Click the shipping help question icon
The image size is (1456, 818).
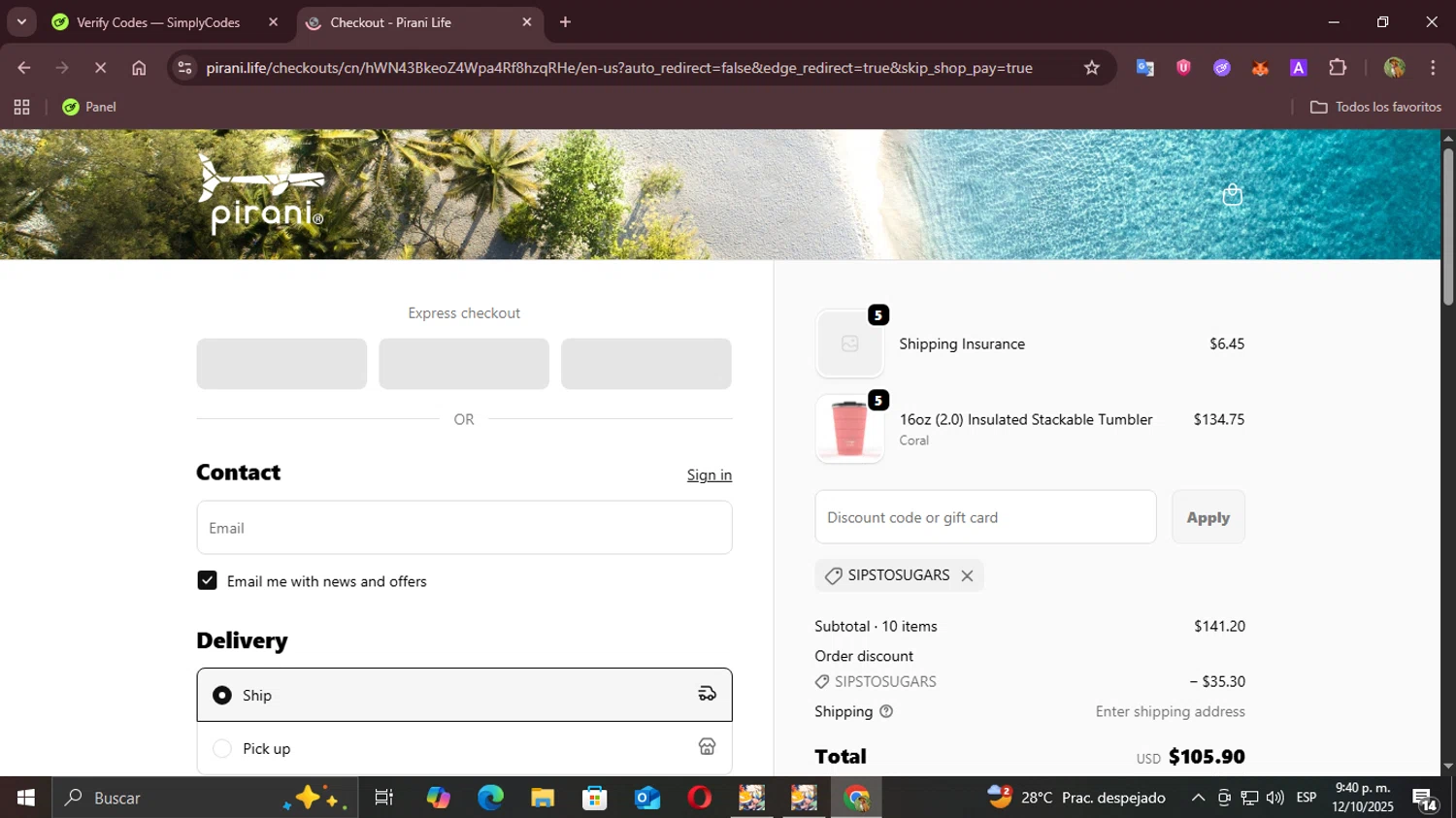pyautogui.click(x=886, y=711)
